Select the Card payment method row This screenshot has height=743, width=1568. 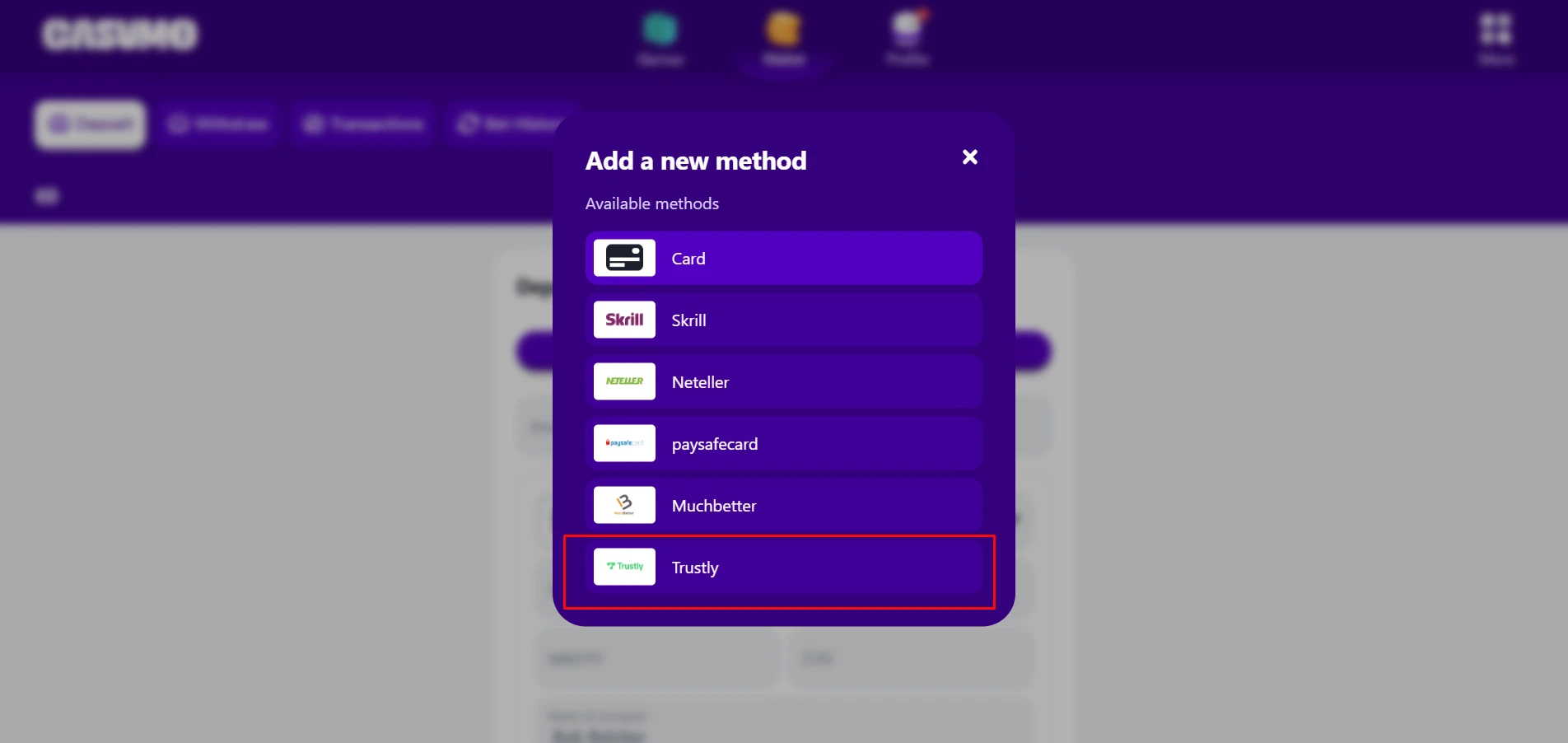[x=784, y=259]
